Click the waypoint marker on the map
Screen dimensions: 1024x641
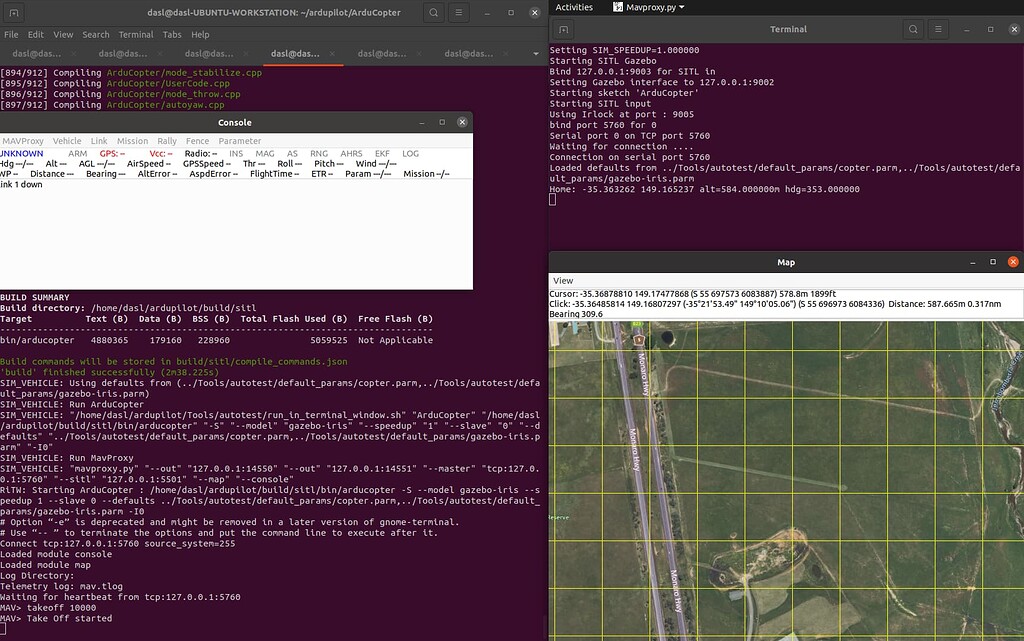[640, 340]
